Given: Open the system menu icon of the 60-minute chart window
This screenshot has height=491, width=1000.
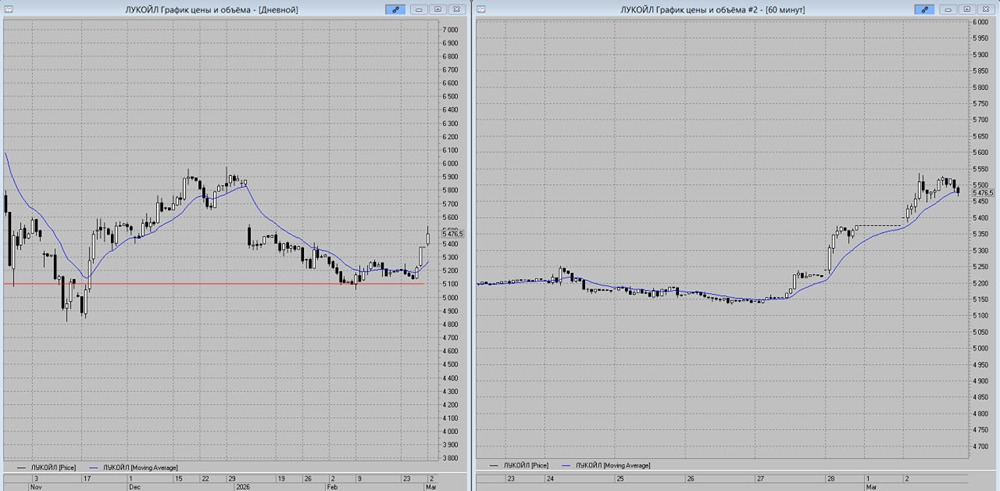Looking at the screenshot, I should [482, 9].
